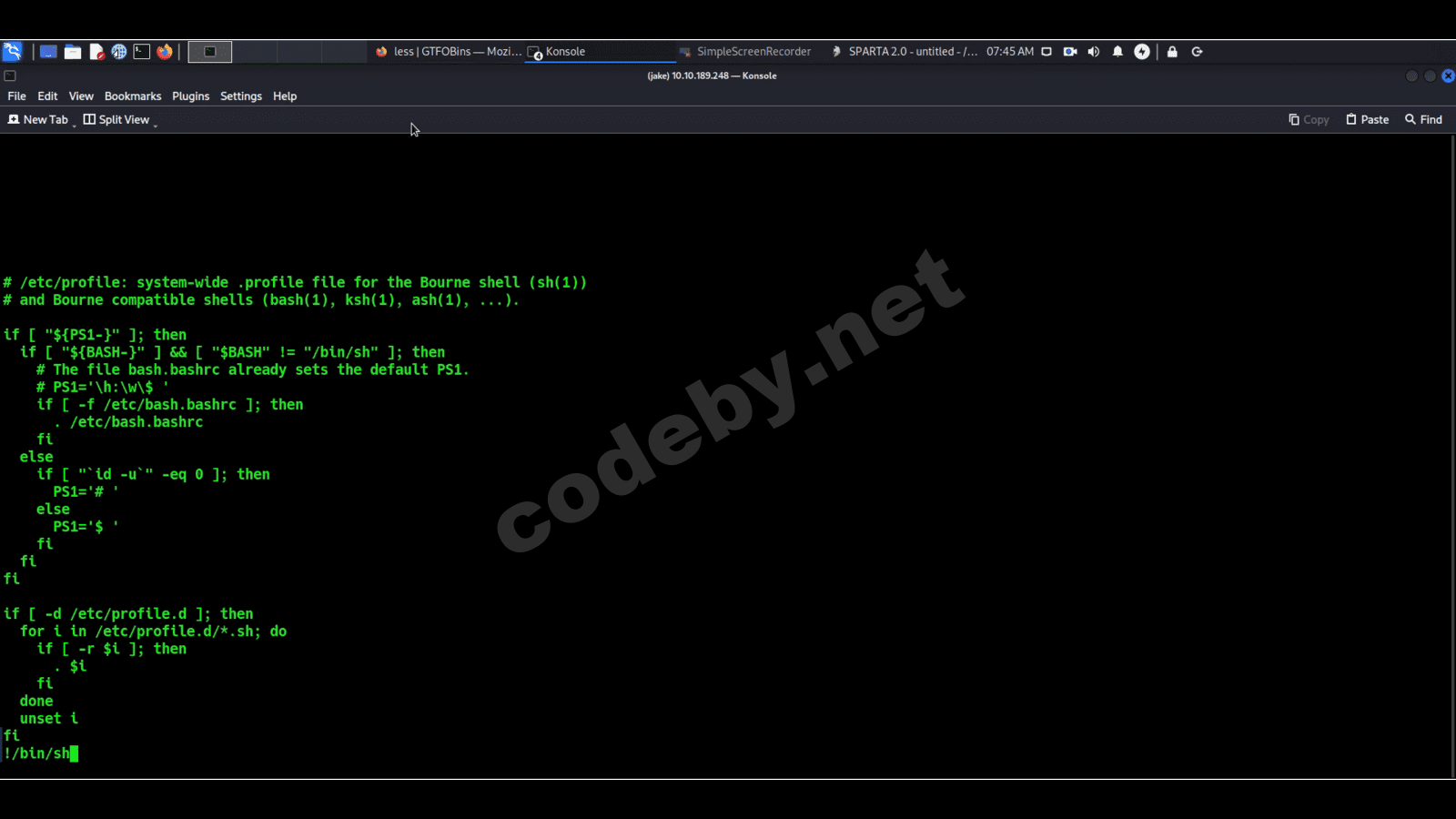Lock the screen with the padlock icon
The width and height of the screenshot is (1456, 819).
click(x=1172, y=52)
